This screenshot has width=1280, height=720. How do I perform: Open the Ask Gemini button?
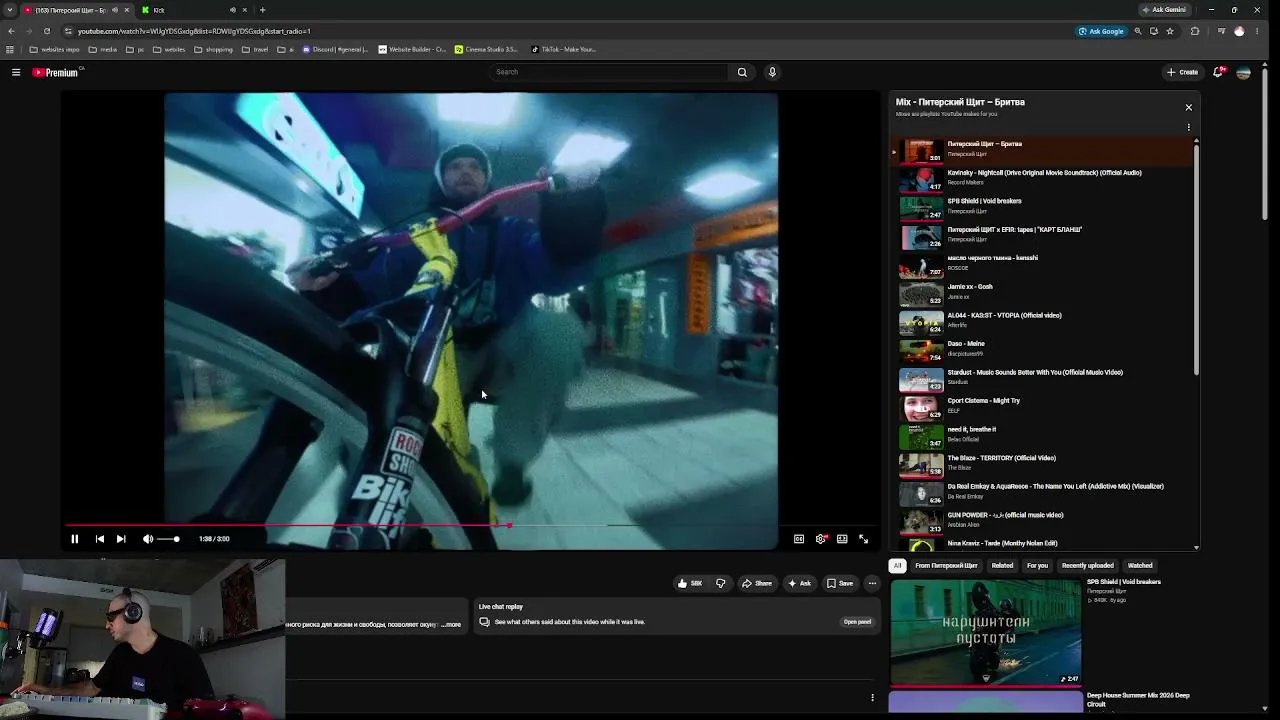[x=1164, y=10]
